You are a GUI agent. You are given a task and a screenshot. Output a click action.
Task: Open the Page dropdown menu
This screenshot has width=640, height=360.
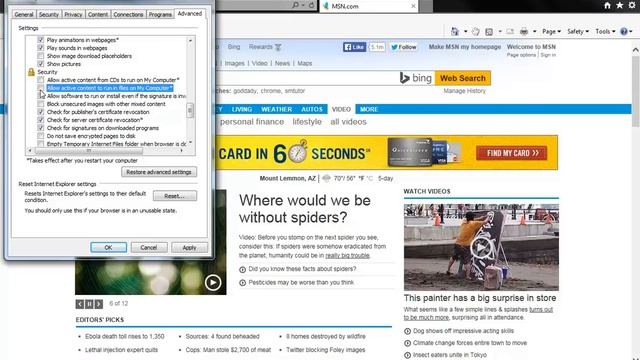point(551,31)
